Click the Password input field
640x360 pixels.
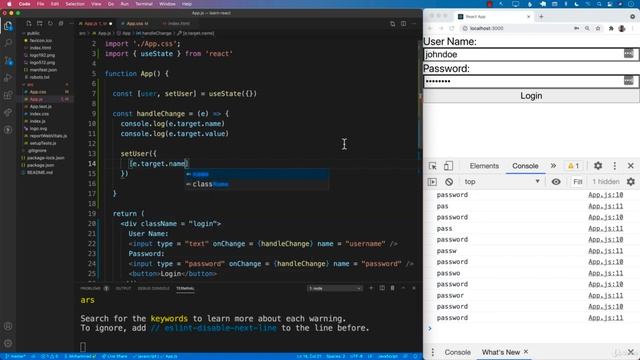[531, 81]
